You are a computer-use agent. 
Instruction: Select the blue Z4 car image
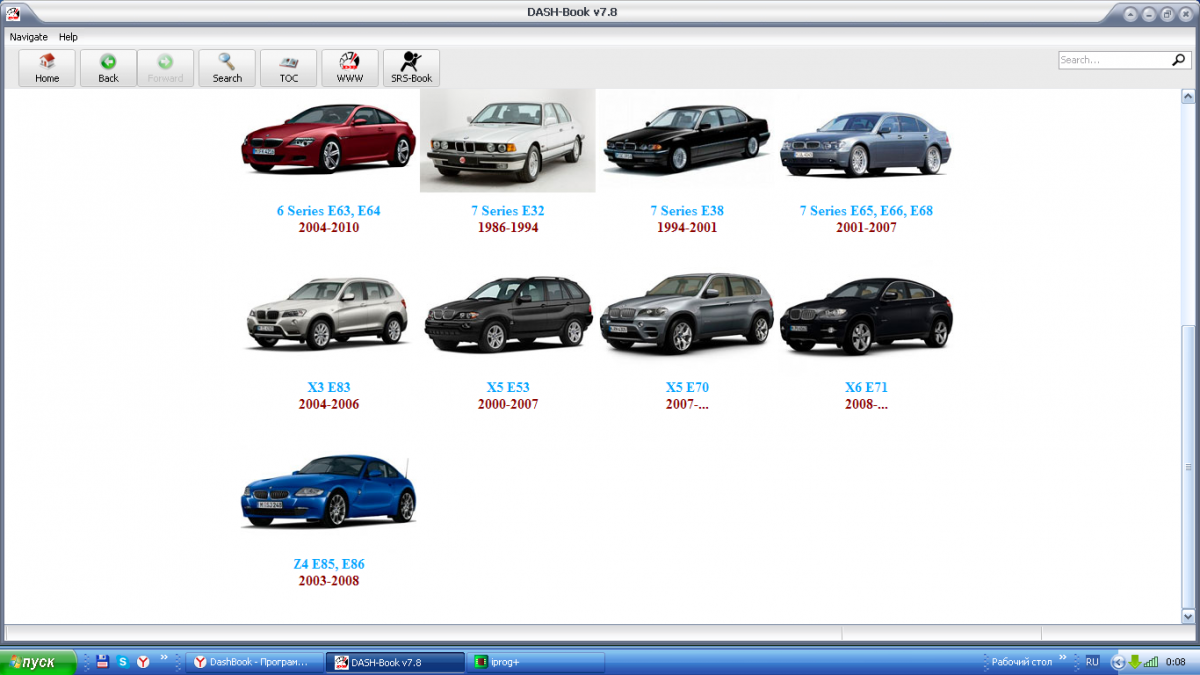coord(329,492)
